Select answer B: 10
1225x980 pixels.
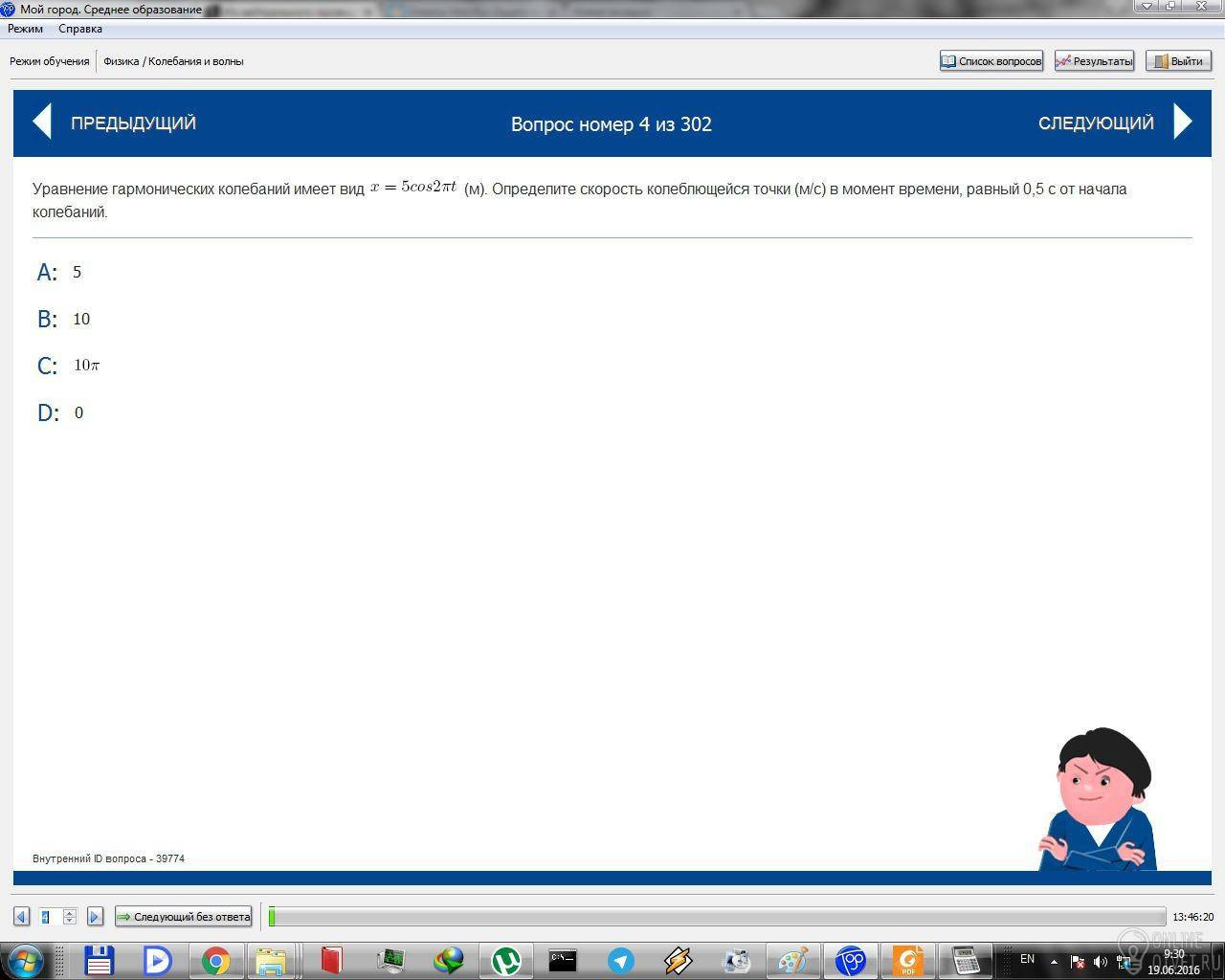(x=63, y=319)
